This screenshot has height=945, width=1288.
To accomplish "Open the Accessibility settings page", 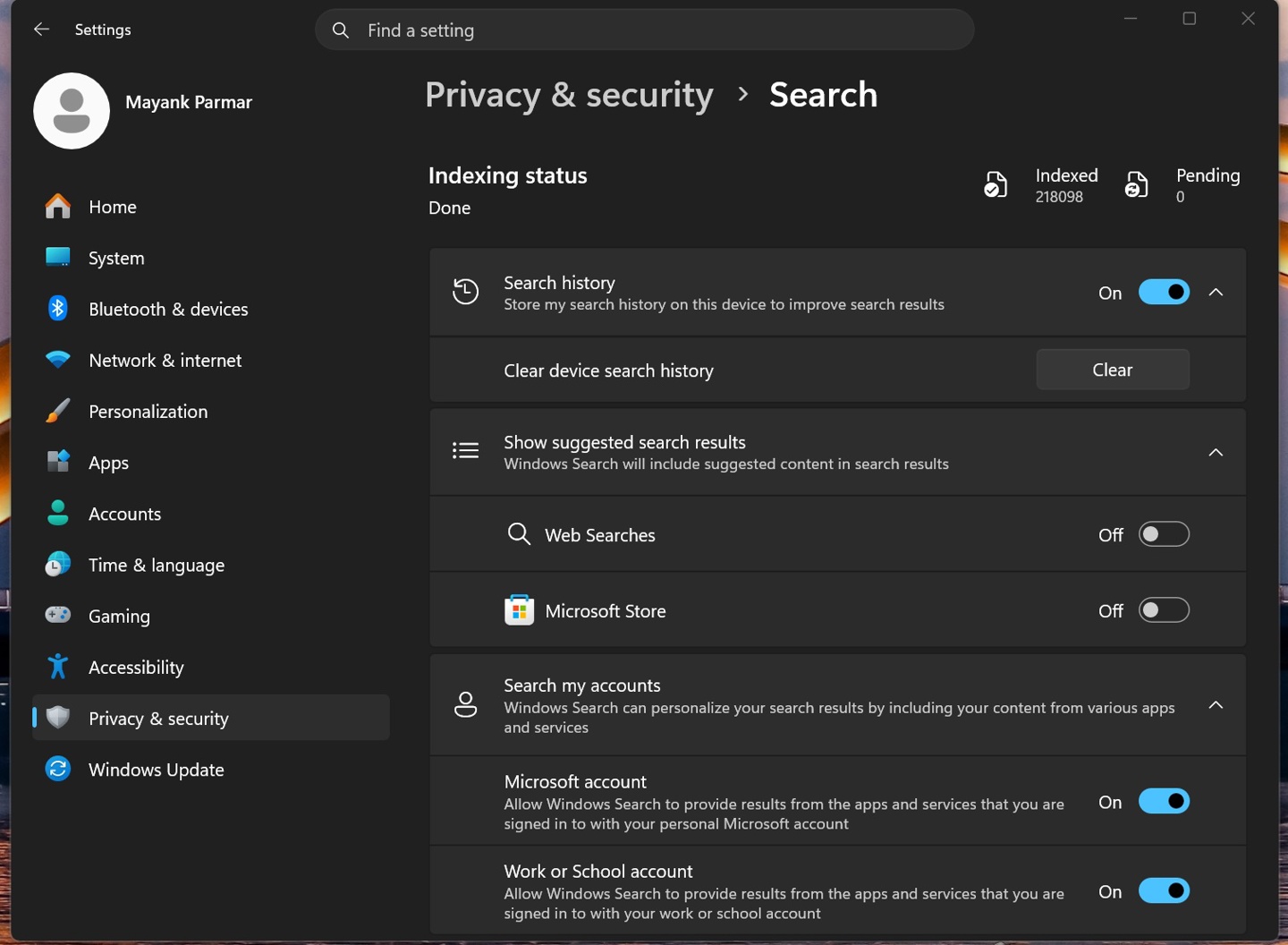I will click(211, 667).
